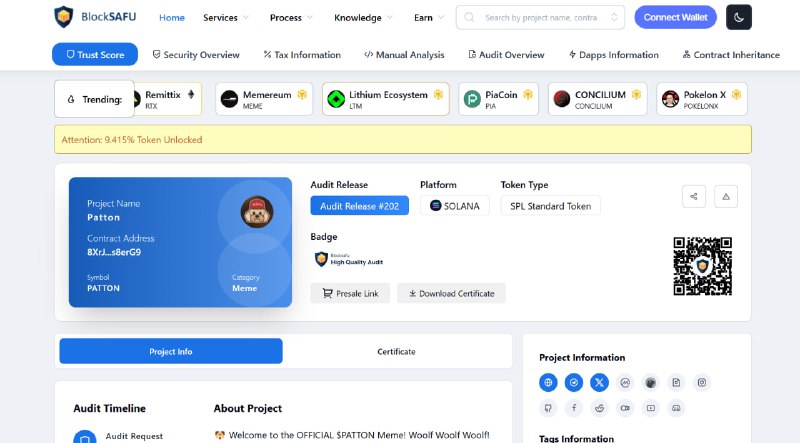Click the '8XrJ...s8erG9' contract address

[x=114, y=252]
